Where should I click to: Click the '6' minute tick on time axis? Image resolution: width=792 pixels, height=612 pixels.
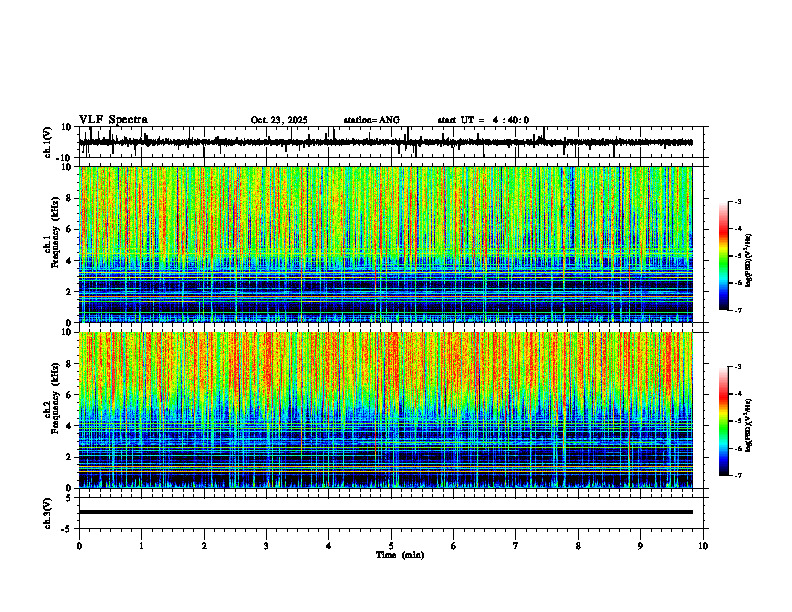[454, 546]
